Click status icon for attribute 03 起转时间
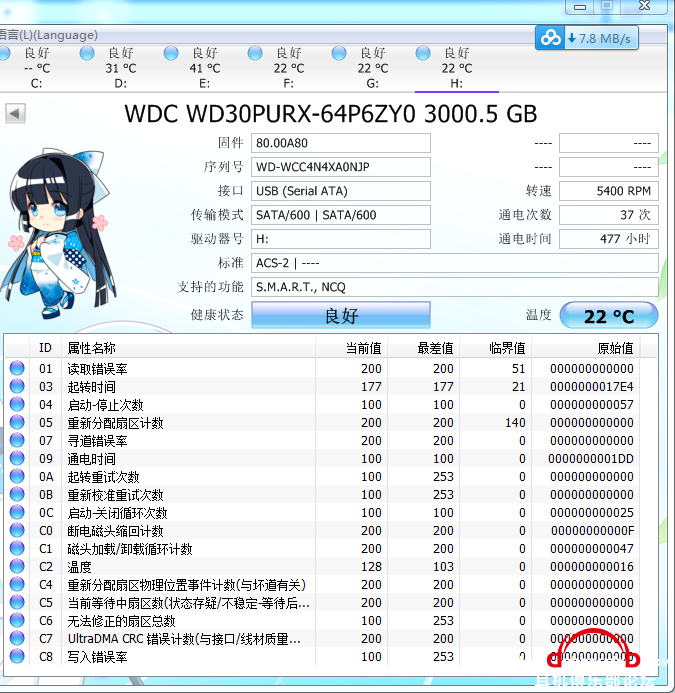This screenshot has width=675, height=693. pos(17,386)
